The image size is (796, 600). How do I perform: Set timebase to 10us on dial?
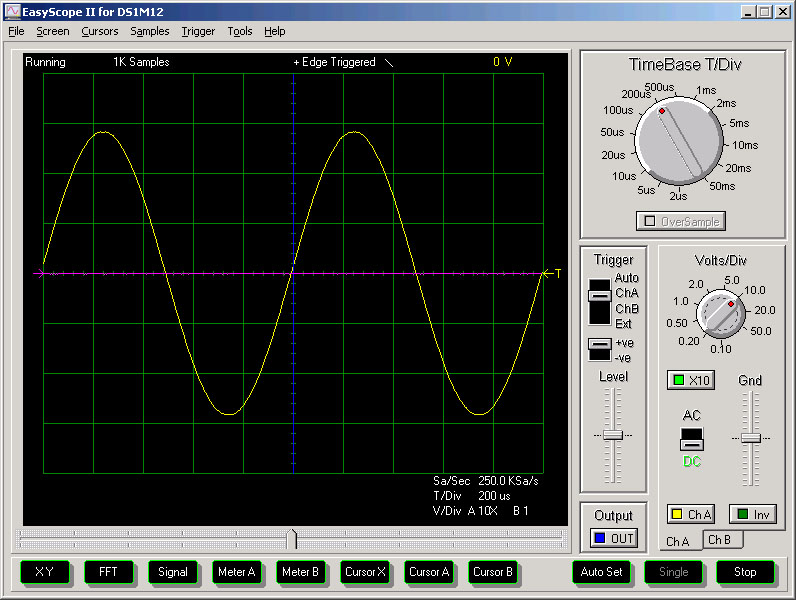(624, 176)
